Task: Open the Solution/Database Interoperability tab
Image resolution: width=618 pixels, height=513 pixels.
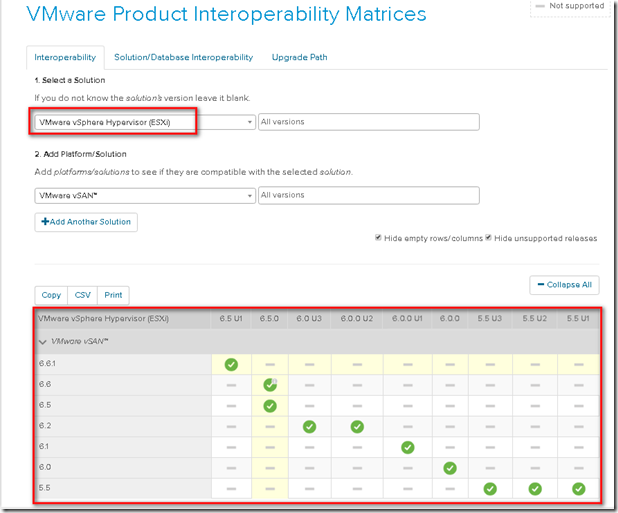Action: pos(183,58)
